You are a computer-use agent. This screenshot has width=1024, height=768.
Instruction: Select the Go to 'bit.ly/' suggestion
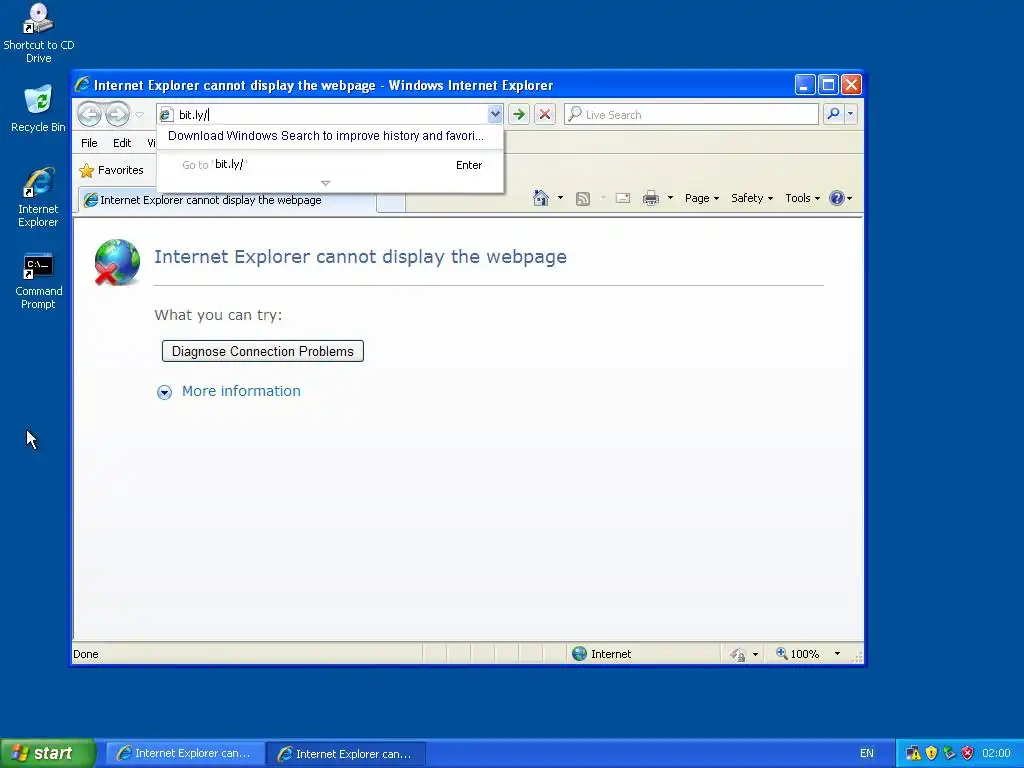click(330, 165)
